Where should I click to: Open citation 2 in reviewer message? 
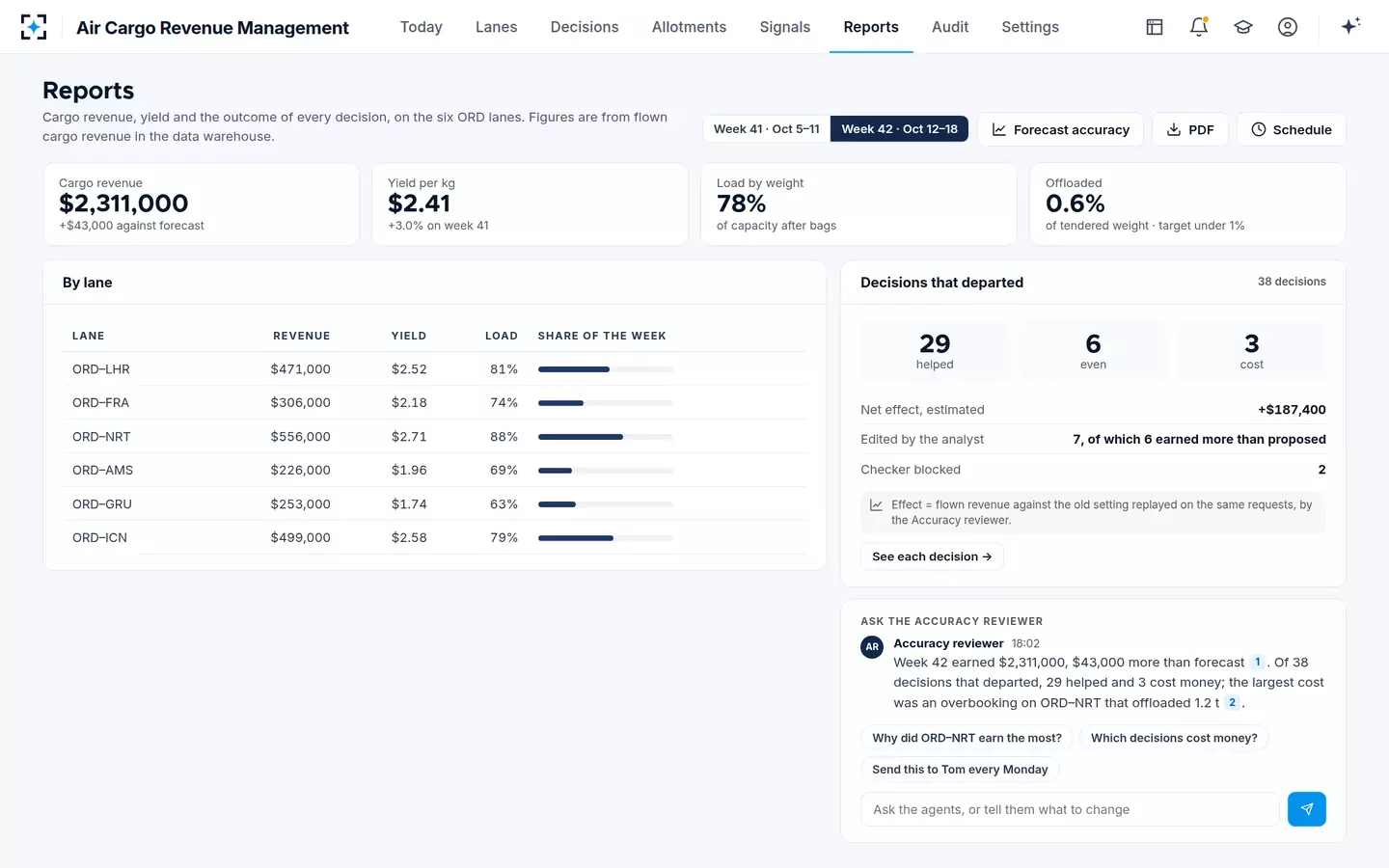(1232, 703)
